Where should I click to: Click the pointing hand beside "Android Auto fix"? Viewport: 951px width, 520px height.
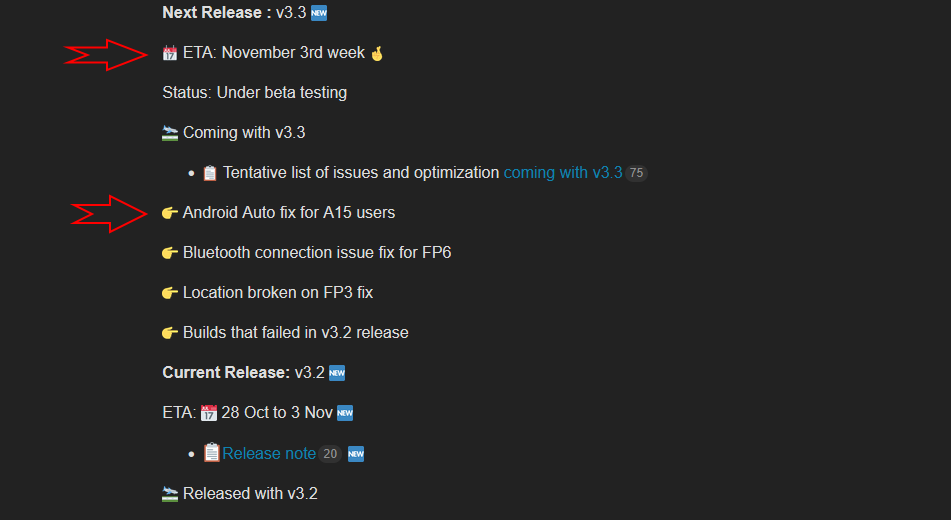170,213
